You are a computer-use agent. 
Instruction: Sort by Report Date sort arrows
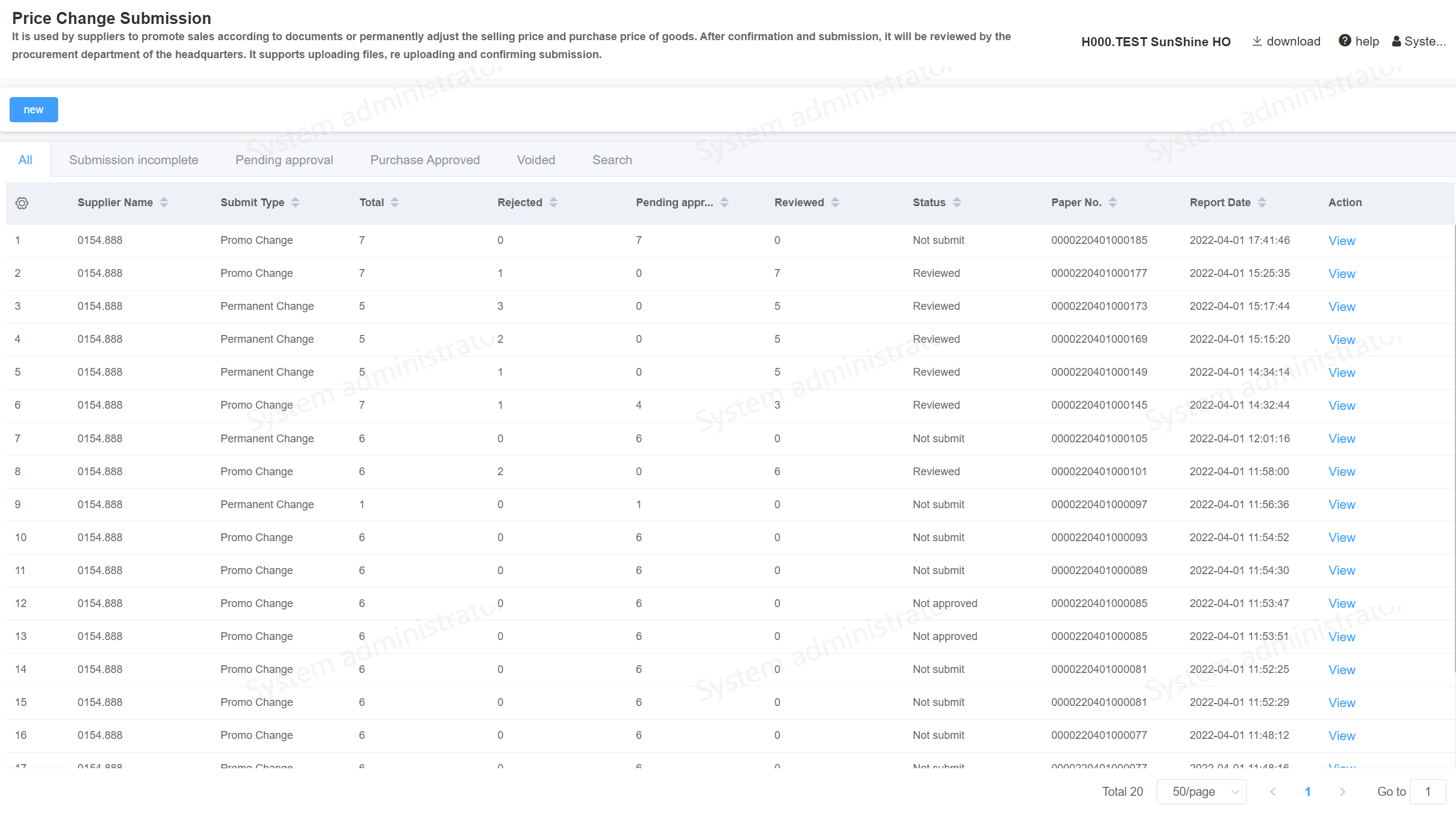(1262, 203)
